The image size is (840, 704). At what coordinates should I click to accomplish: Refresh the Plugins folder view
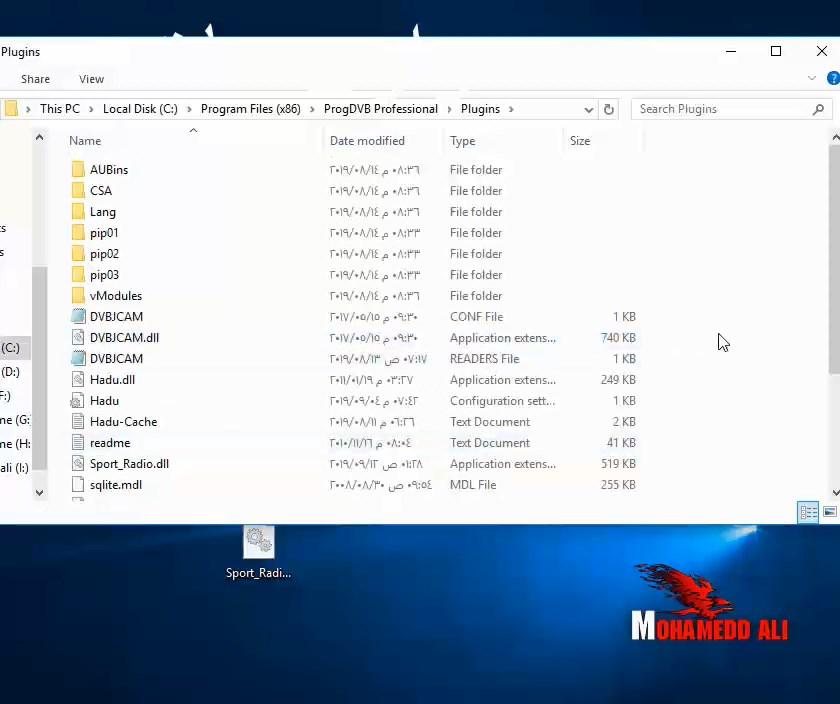[x=609, y=109]
